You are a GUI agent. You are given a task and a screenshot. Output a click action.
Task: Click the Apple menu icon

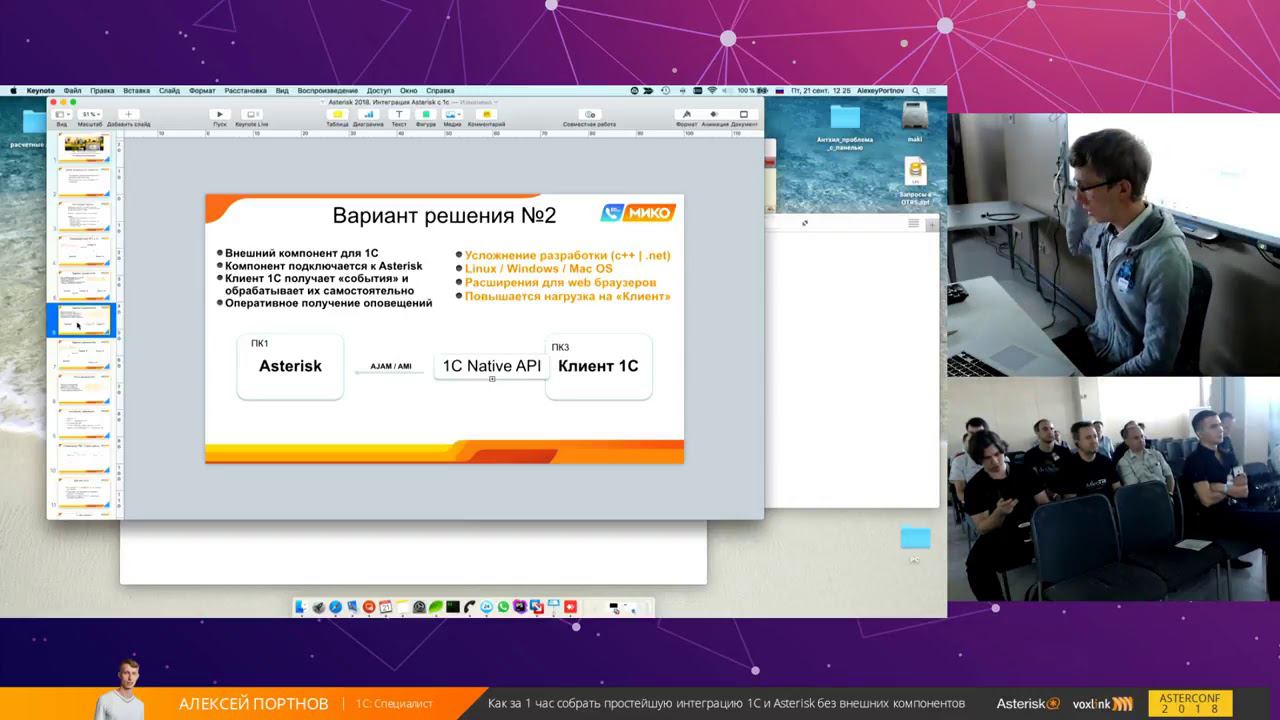(14, 90)
